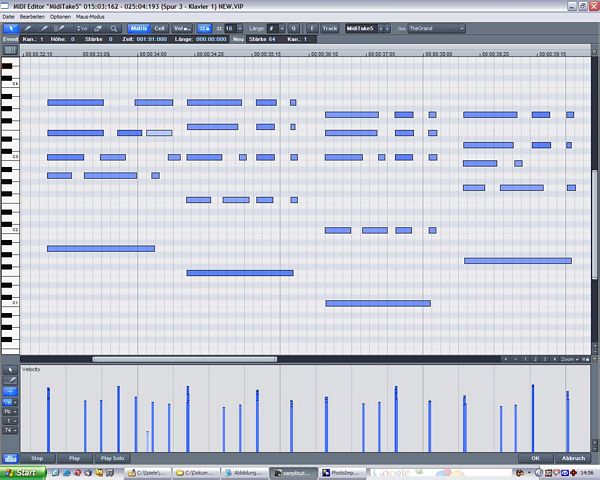The image size is (600, 480).
Task: Open the grid value 16 dropdown
Action: pos(240,29)
